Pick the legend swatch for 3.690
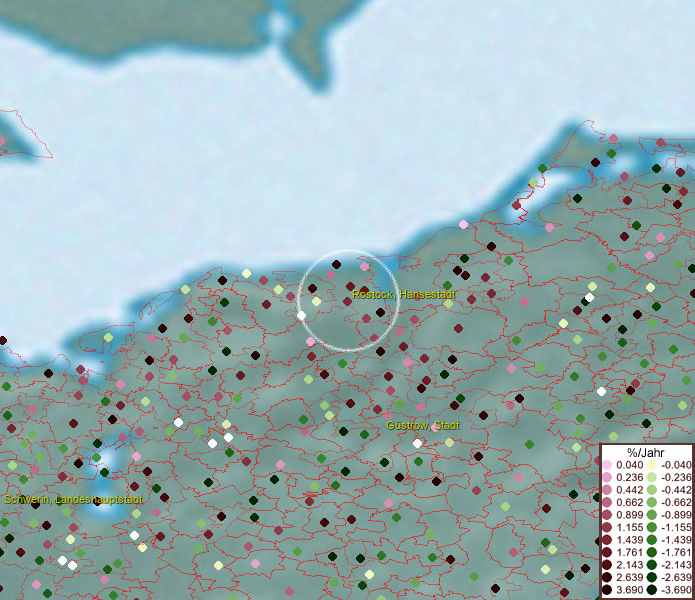This screenshot has height=600, width=695. pyautogui.click(x=607, y=590)
